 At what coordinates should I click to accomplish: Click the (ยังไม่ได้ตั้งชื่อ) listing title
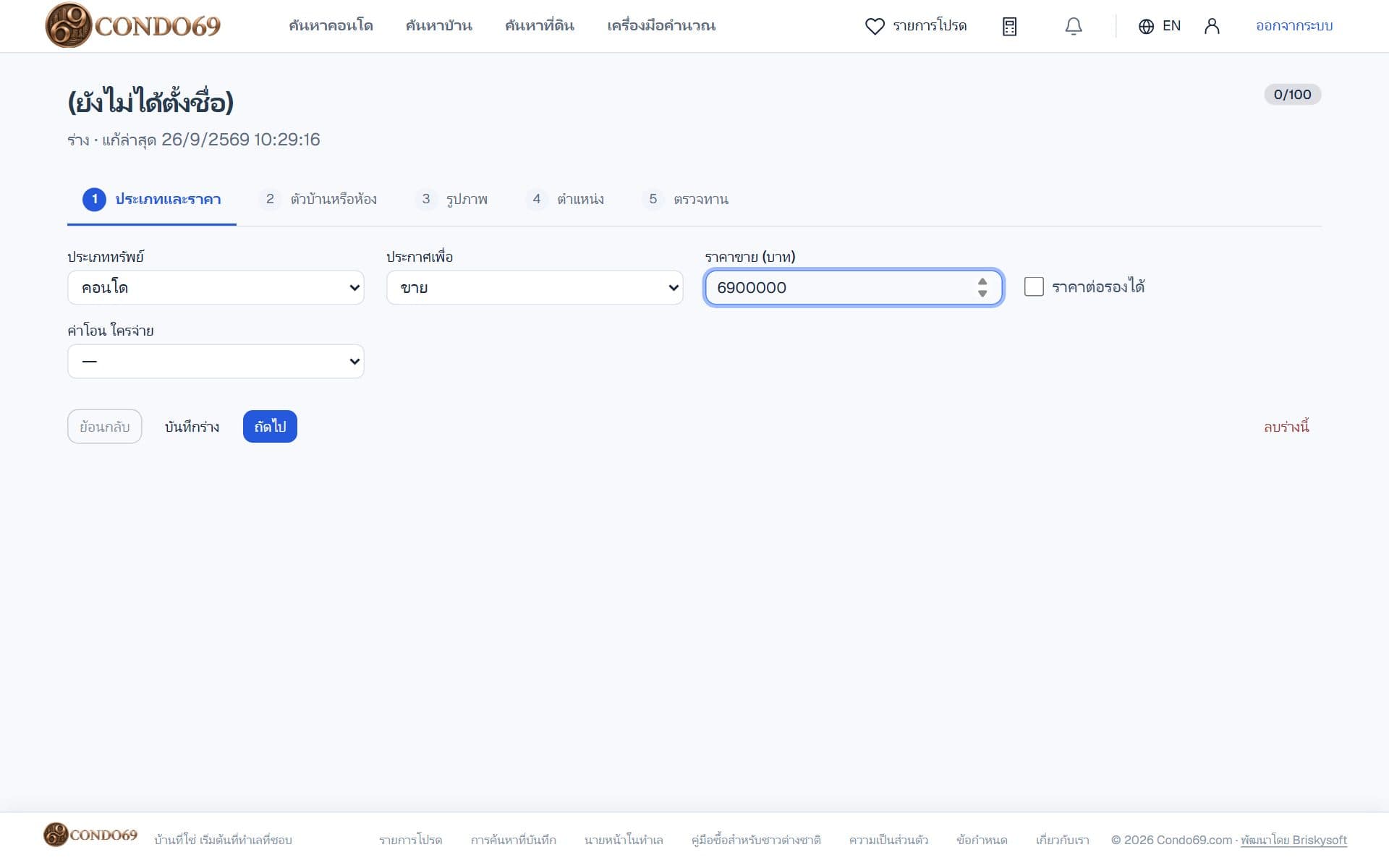pos(150,102)
